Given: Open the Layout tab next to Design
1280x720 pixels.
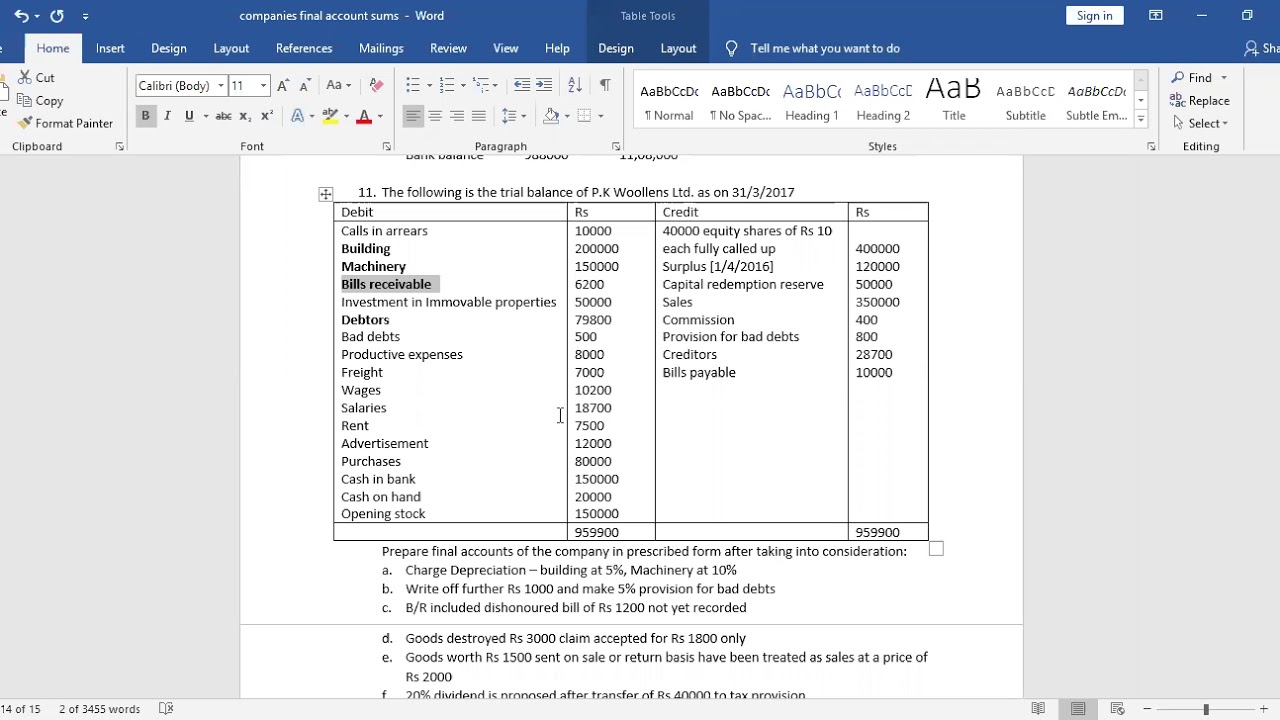Looking at the screenshot, I should (x=231, y=48).
